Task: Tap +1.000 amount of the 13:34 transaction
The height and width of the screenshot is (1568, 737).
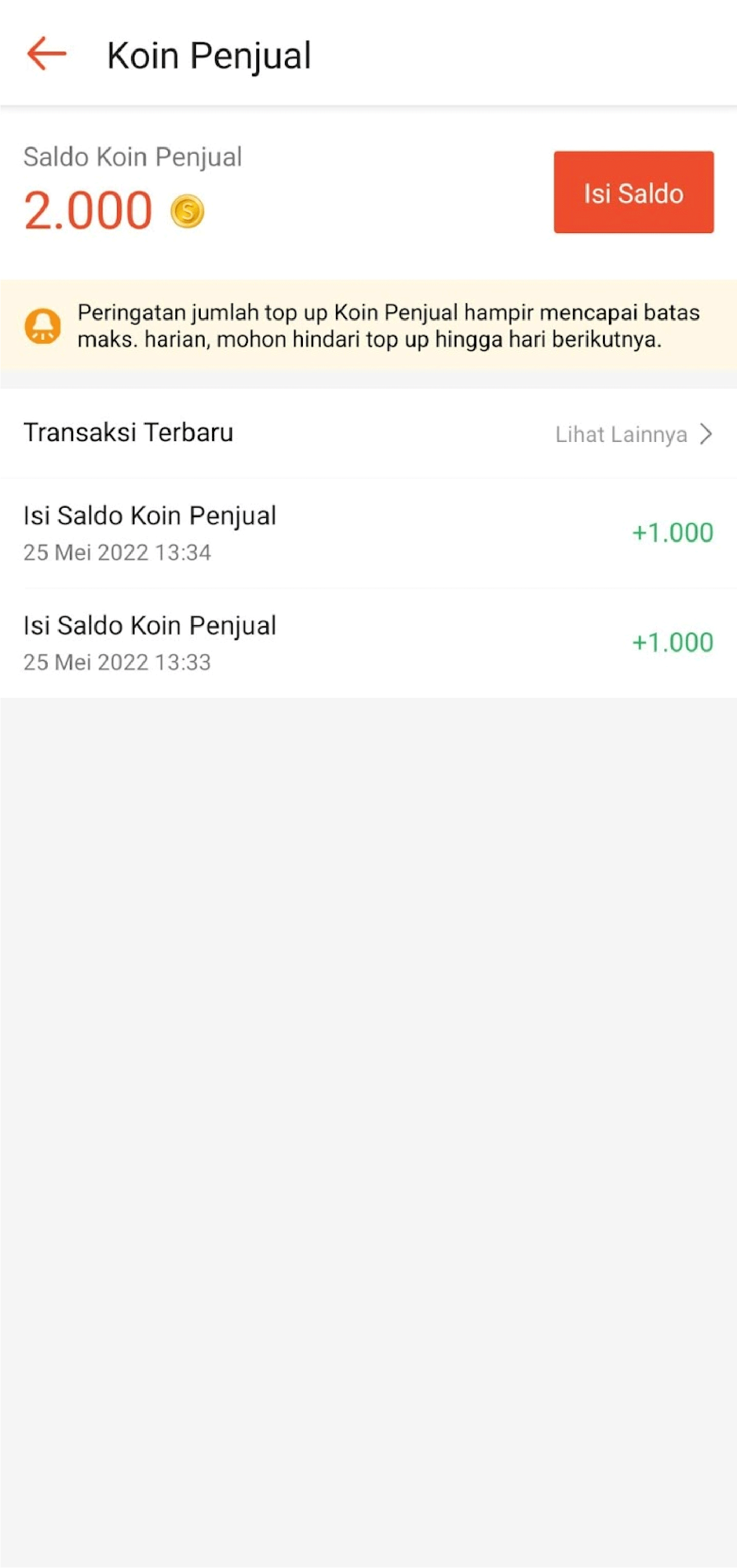Action: pyautogui.click(x=673, y=533)
